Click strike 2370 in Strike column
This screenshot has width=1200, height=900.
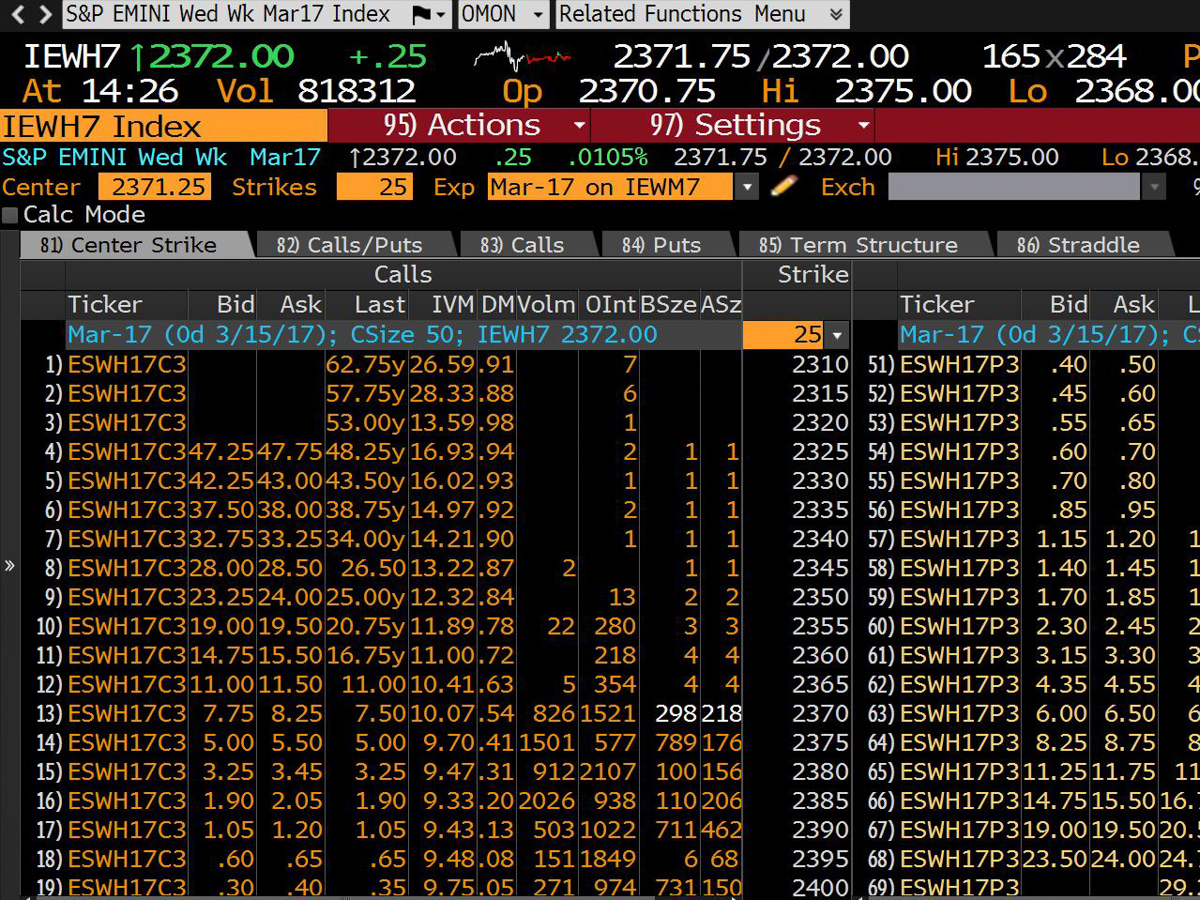[820, 713]
